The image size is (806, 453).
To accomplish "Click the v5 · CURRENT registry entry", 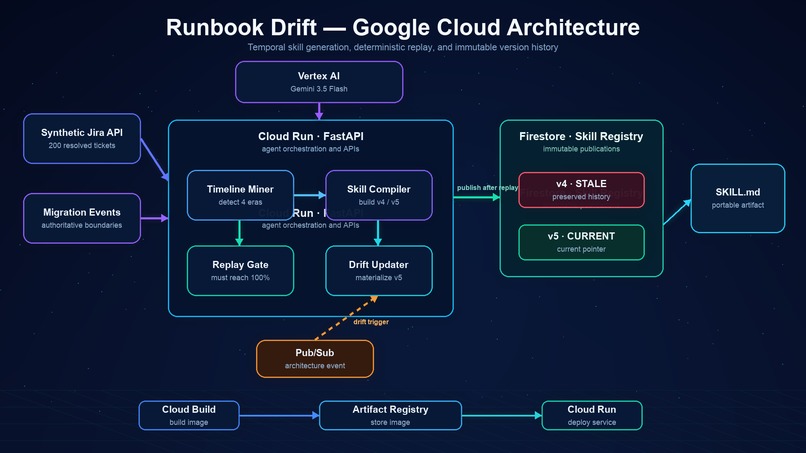I will coord(581,242).
